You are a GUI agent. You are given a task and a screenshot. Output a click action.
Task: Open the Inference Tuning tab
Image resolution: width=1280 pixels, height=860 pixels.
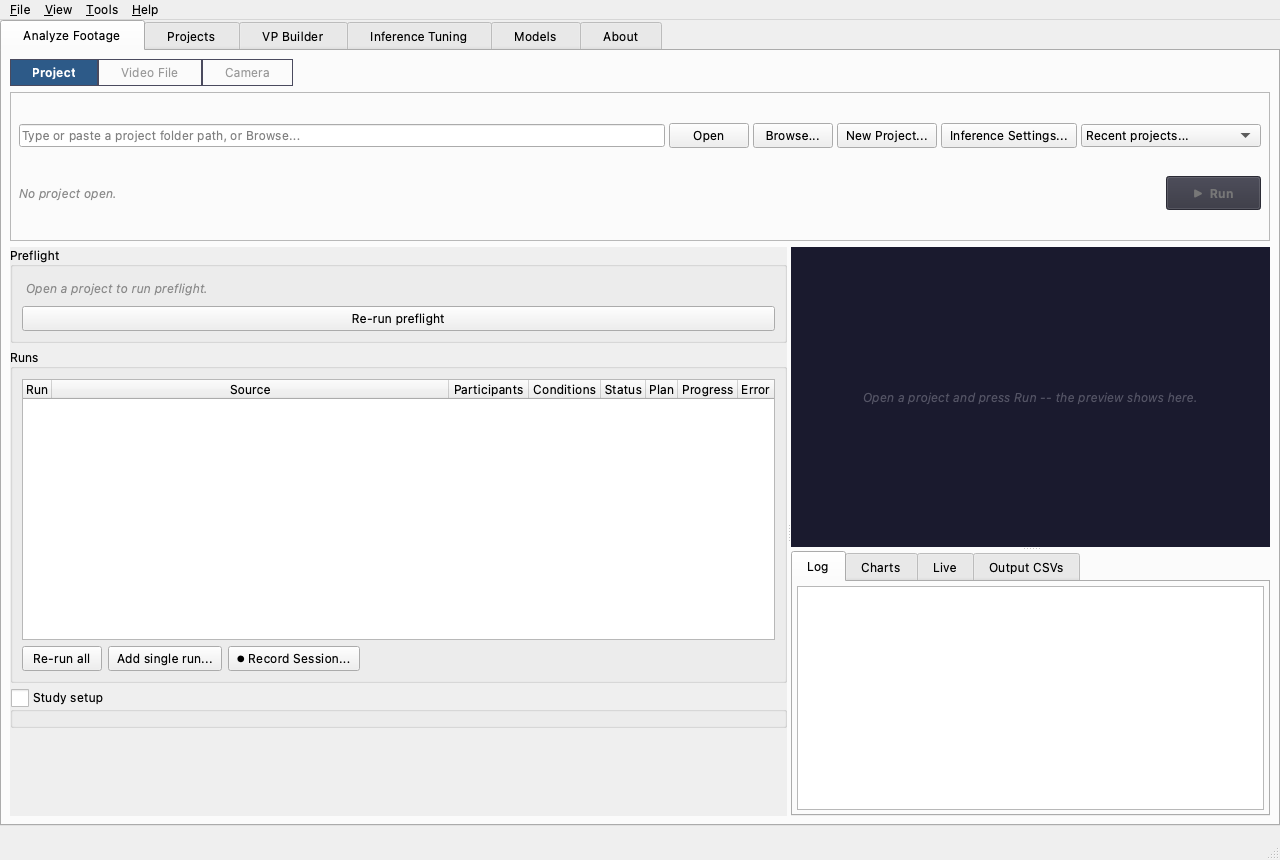418,36
